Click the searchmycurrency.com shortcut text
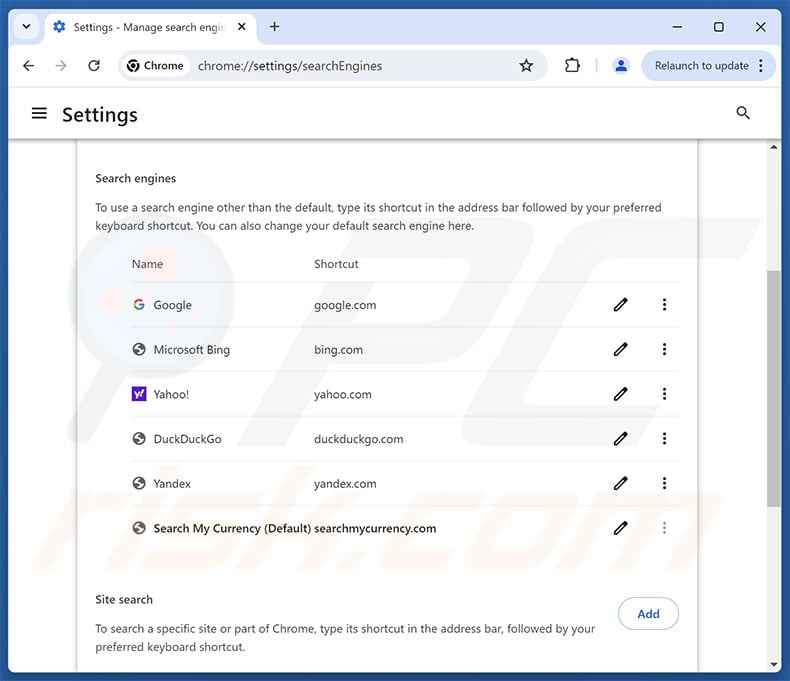Screen dimensions: 790x681 375,528
